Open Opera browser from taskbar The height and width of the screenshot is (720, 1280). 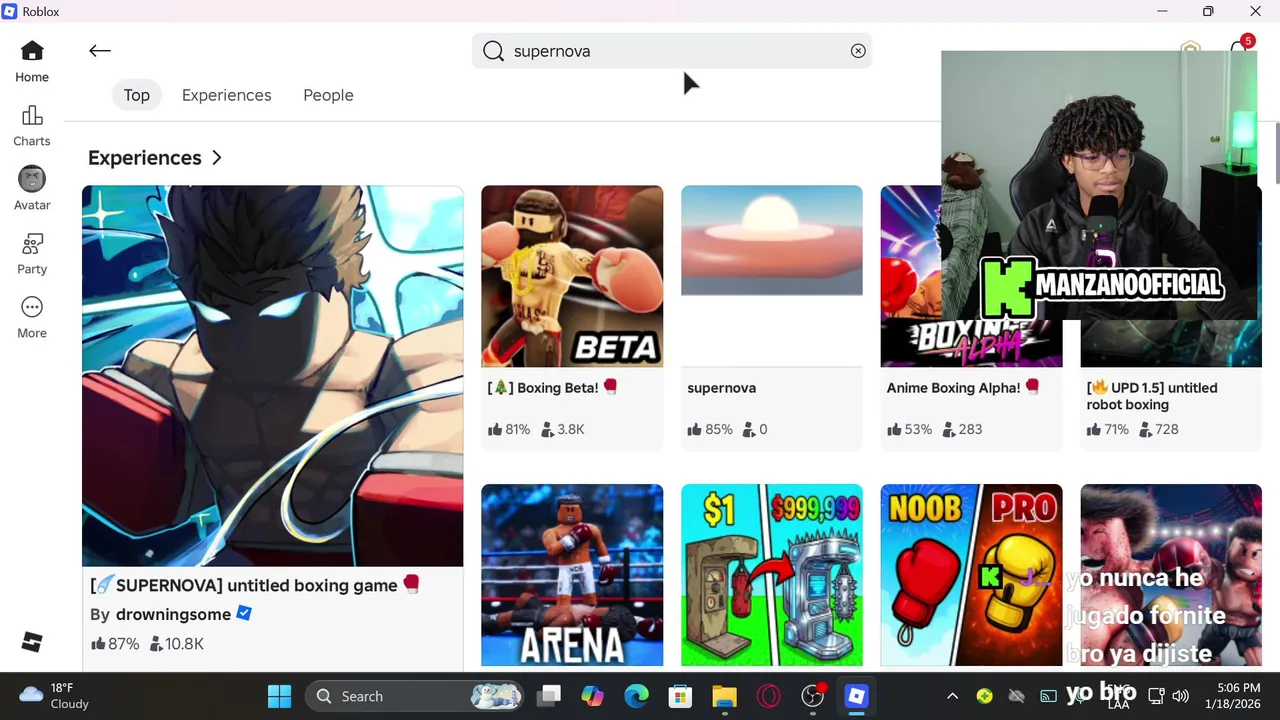tap(769, 696)
